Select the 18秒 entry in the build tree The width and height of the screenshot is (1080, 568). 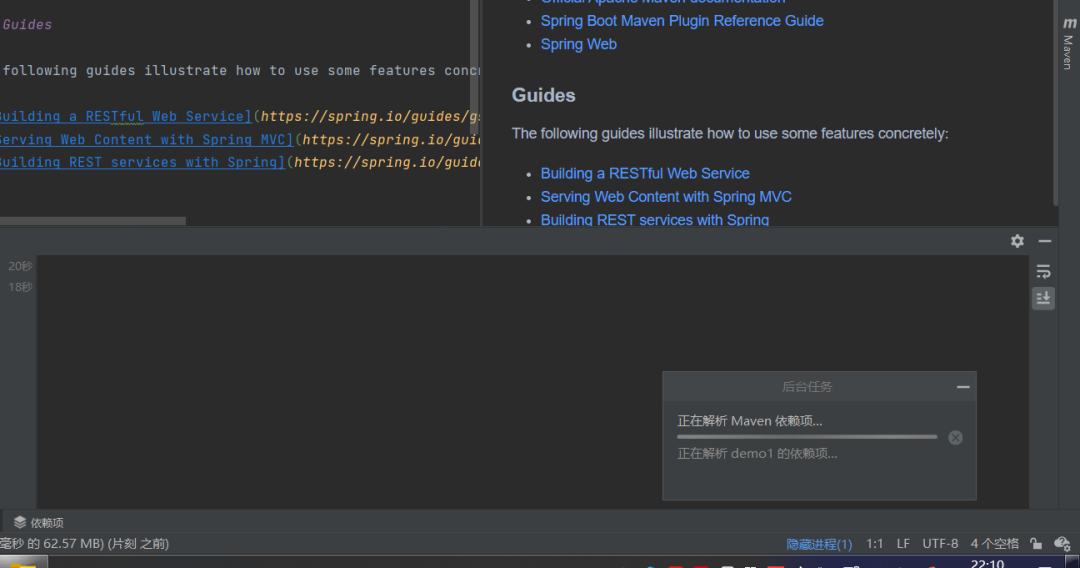[20, 286]
